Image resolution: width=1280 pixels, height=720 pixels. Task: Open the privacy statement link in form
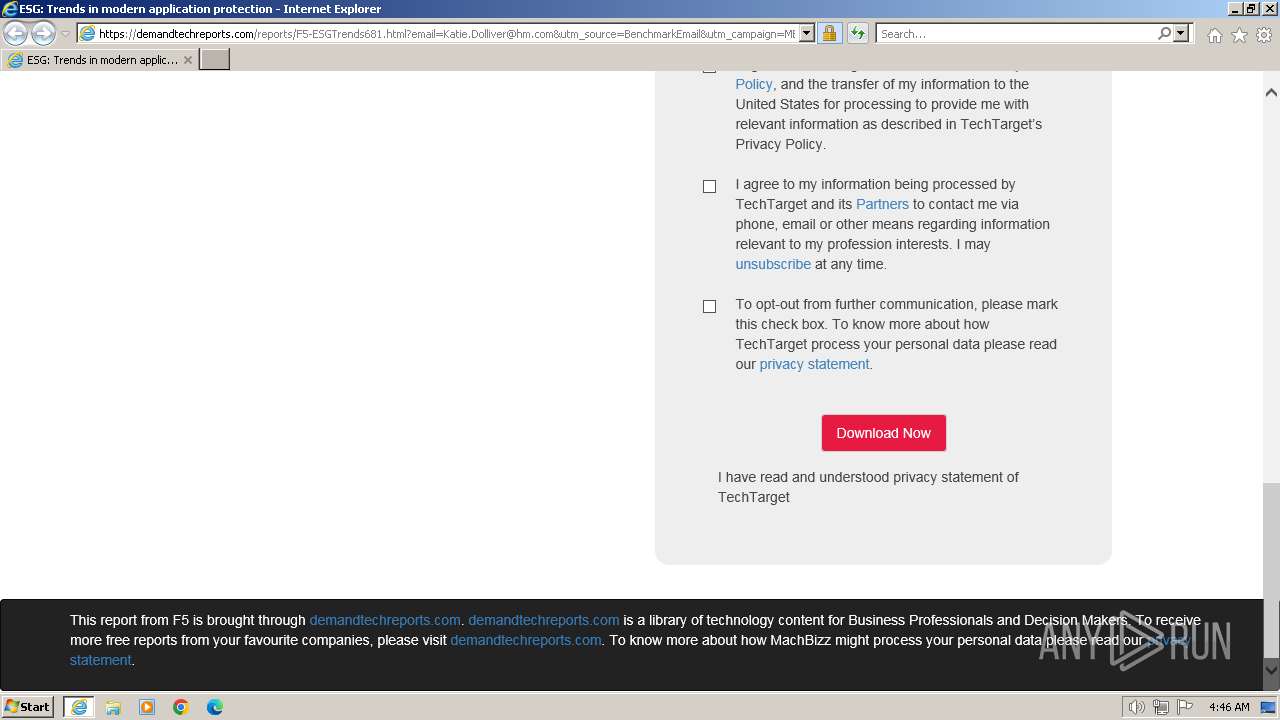tap(814, 364)
